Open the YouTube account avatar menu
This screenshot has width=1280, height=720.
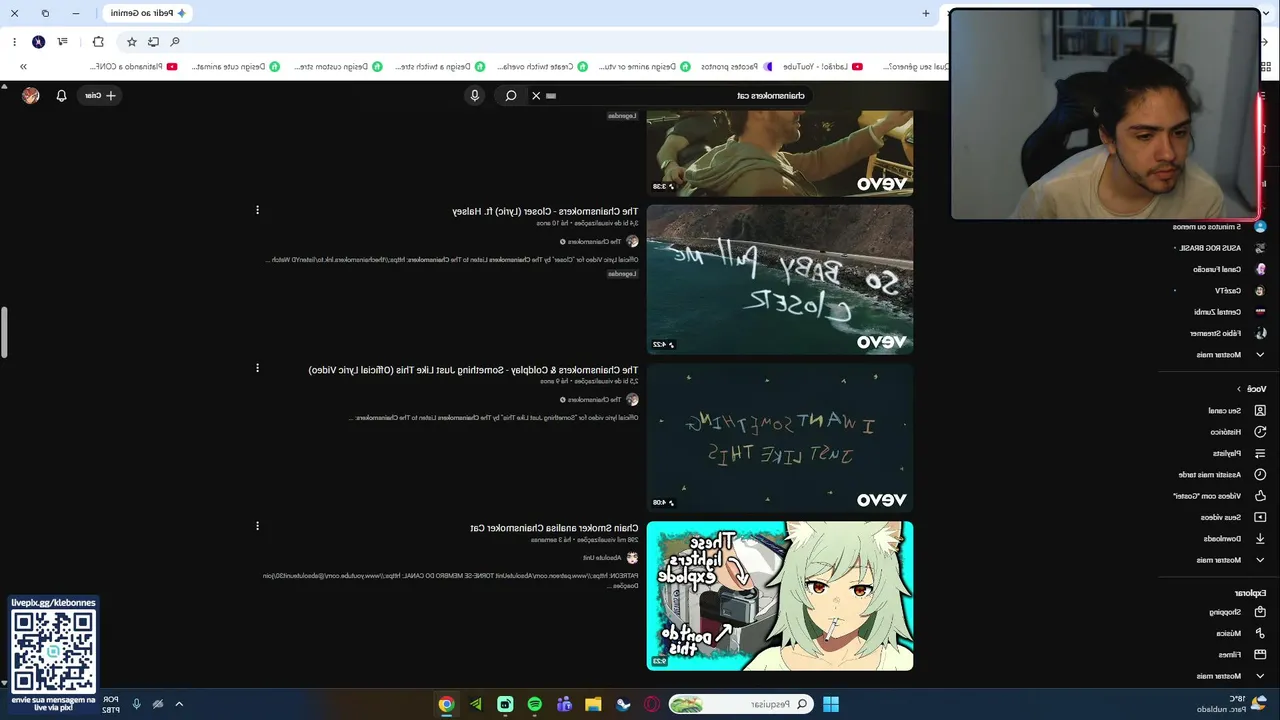coord(31,95)
